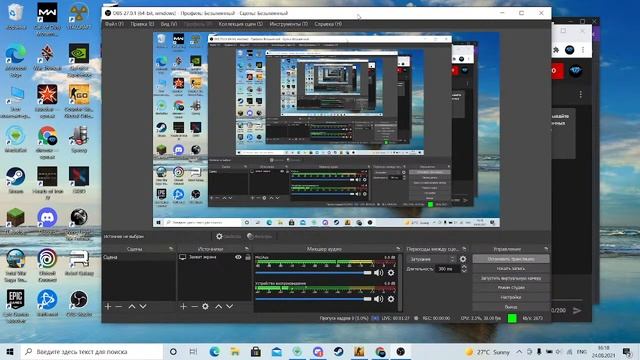Viewport: 640px width, 360px height.
Task: Open the OBS Studio desktop shortcut
Action: (79, 303)
